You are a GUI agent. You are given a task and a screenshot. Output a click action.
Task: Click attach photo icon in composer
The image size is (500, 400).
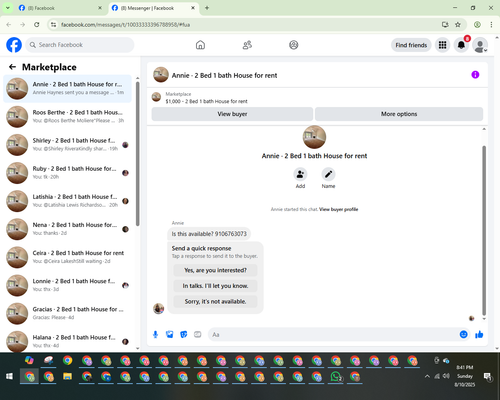point(170,334)
